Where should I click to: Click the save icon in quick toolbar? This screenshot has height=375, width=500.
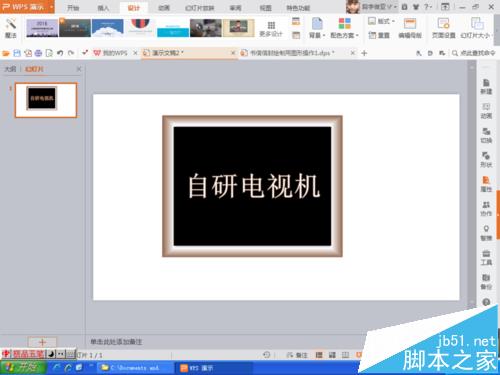click(x=17, y=53)
